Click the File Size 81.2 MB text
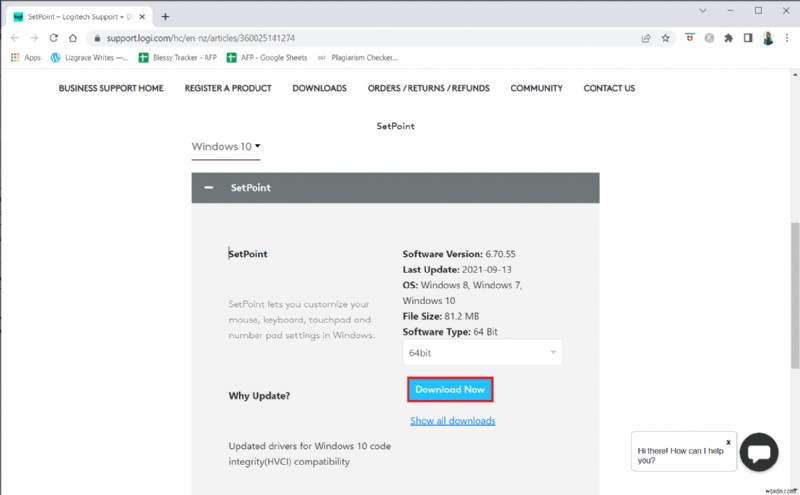Screen dimensions: 800x495 (440, 316)
